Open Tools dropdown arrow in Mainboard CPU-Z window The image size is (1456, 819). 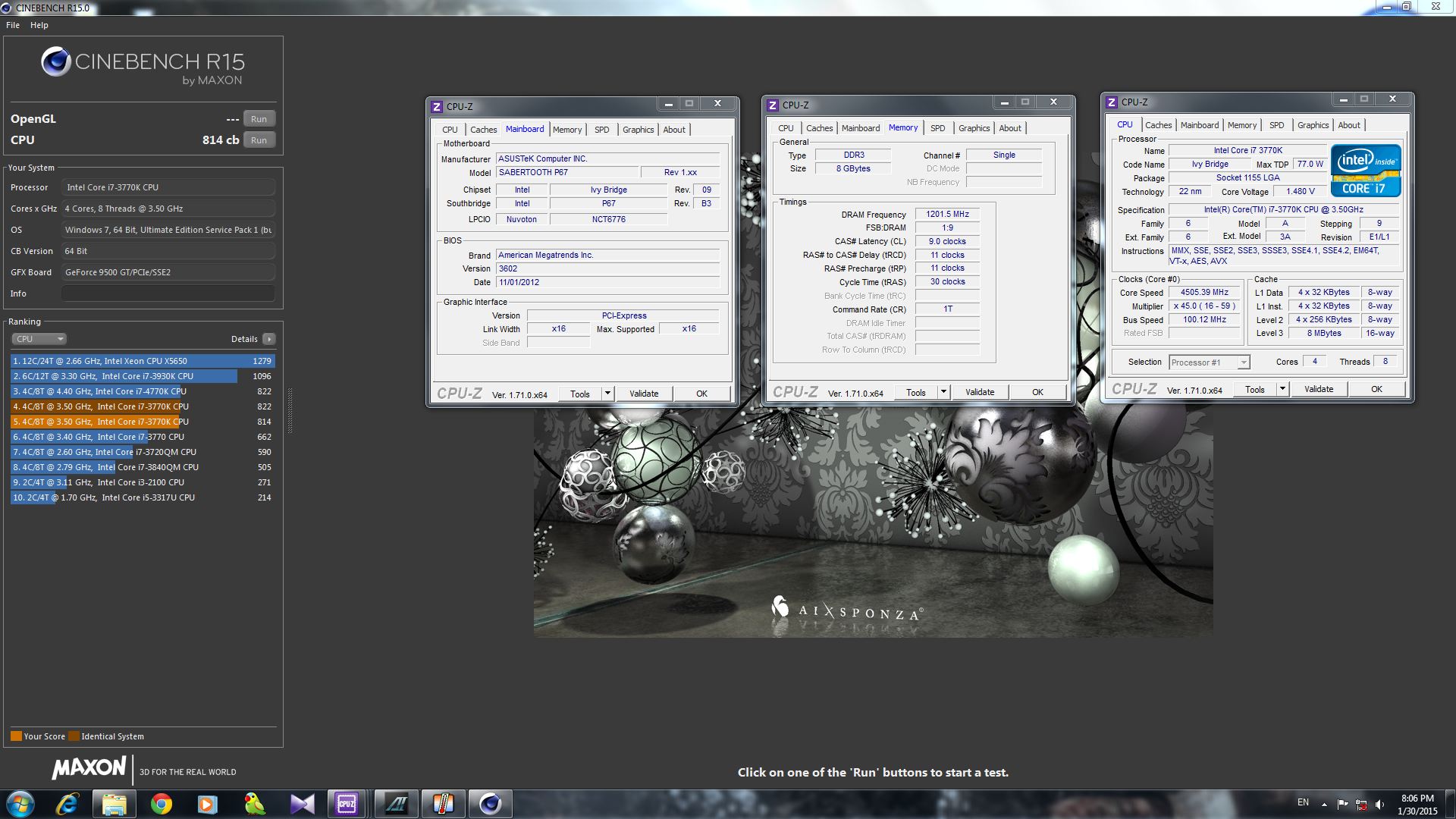[607, 394]
